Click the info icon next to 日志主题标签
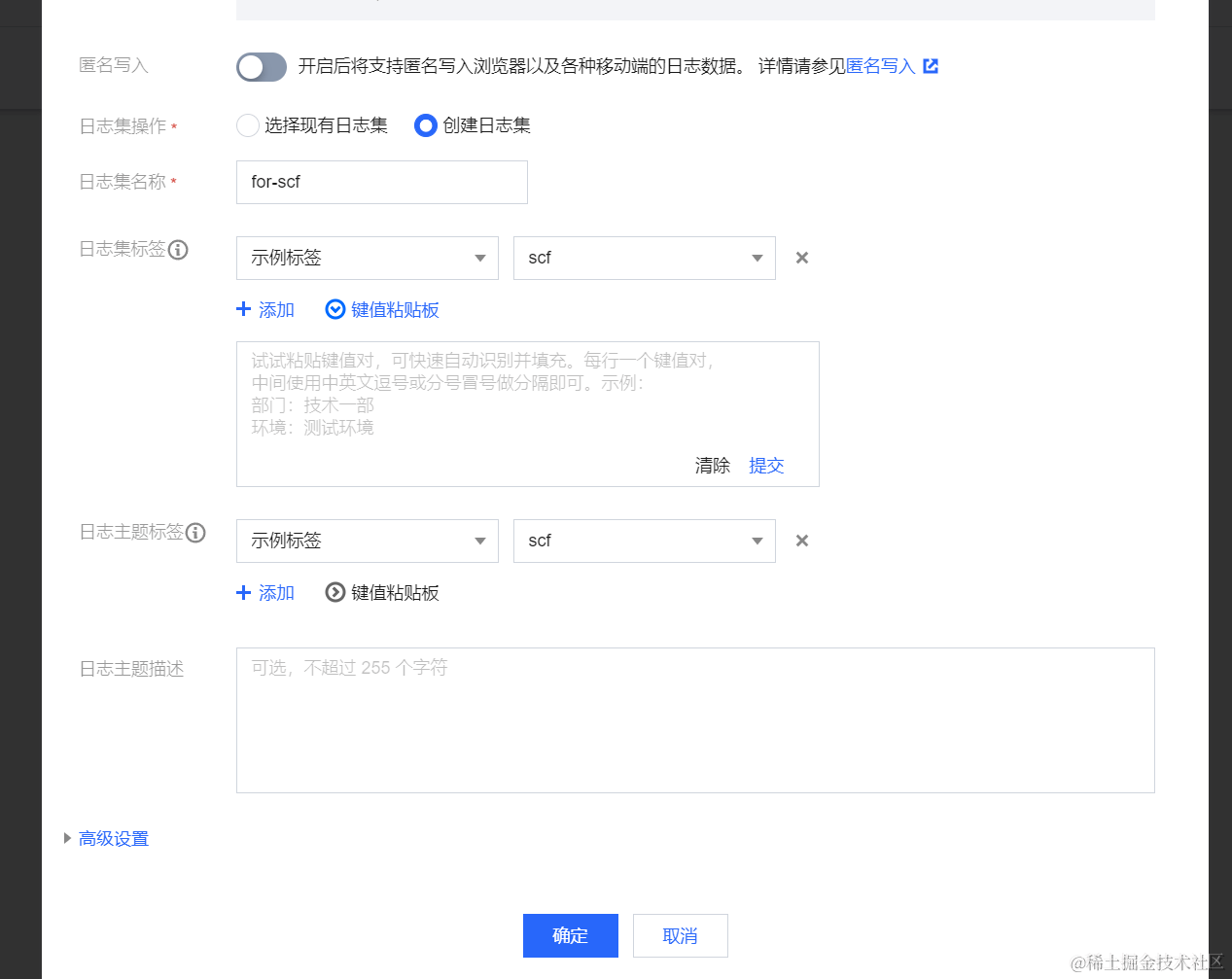The height and width of the screenshot is (979, 1232). (197, 533)
